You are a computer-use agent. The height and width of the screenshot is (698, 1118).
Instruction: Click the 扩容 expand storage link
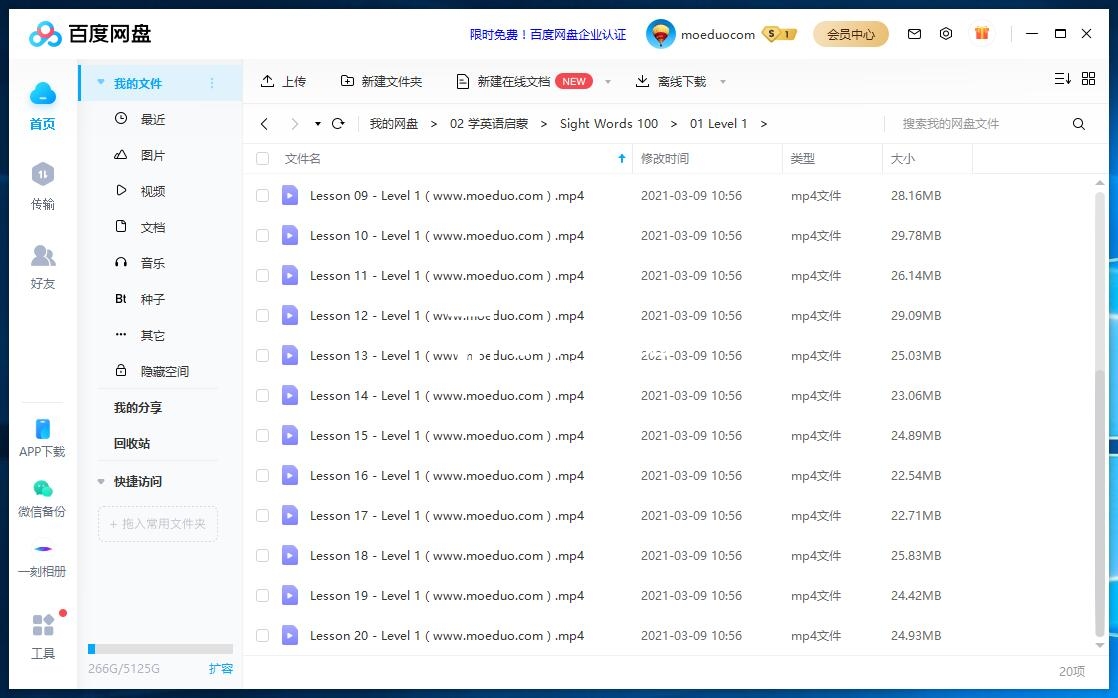coord(221,668)
